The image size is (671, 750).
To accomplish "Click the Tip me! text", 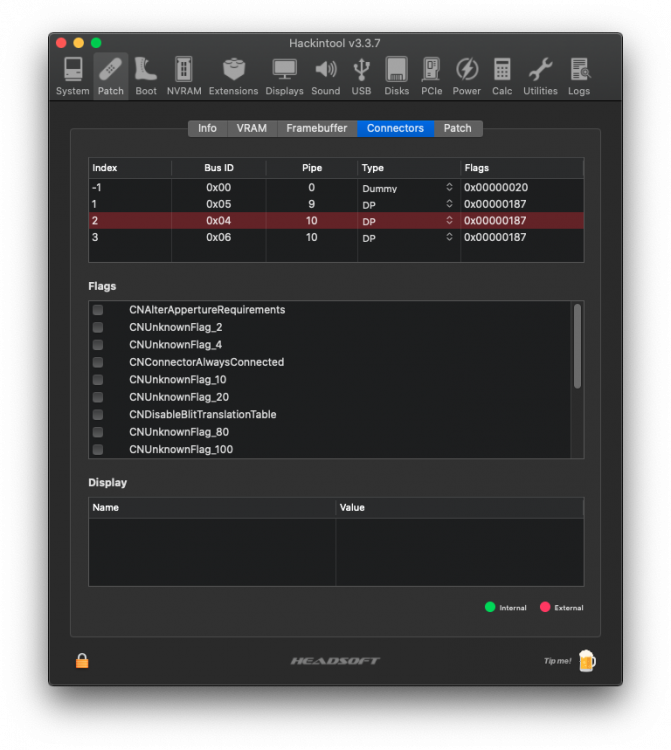I will [x=557, y=661].
